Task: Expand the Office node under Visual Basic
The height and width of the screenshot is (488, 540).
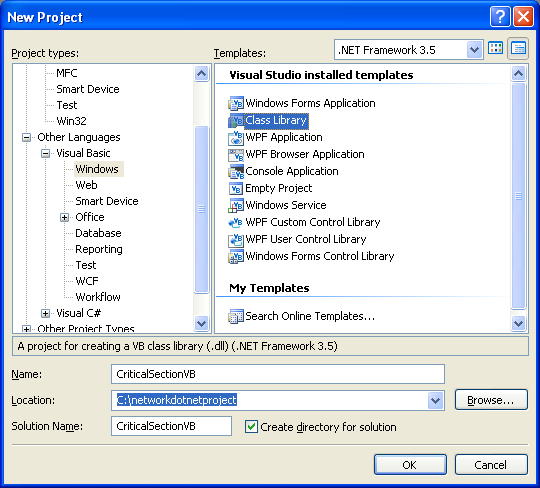Action: click(x=64, y=217)
